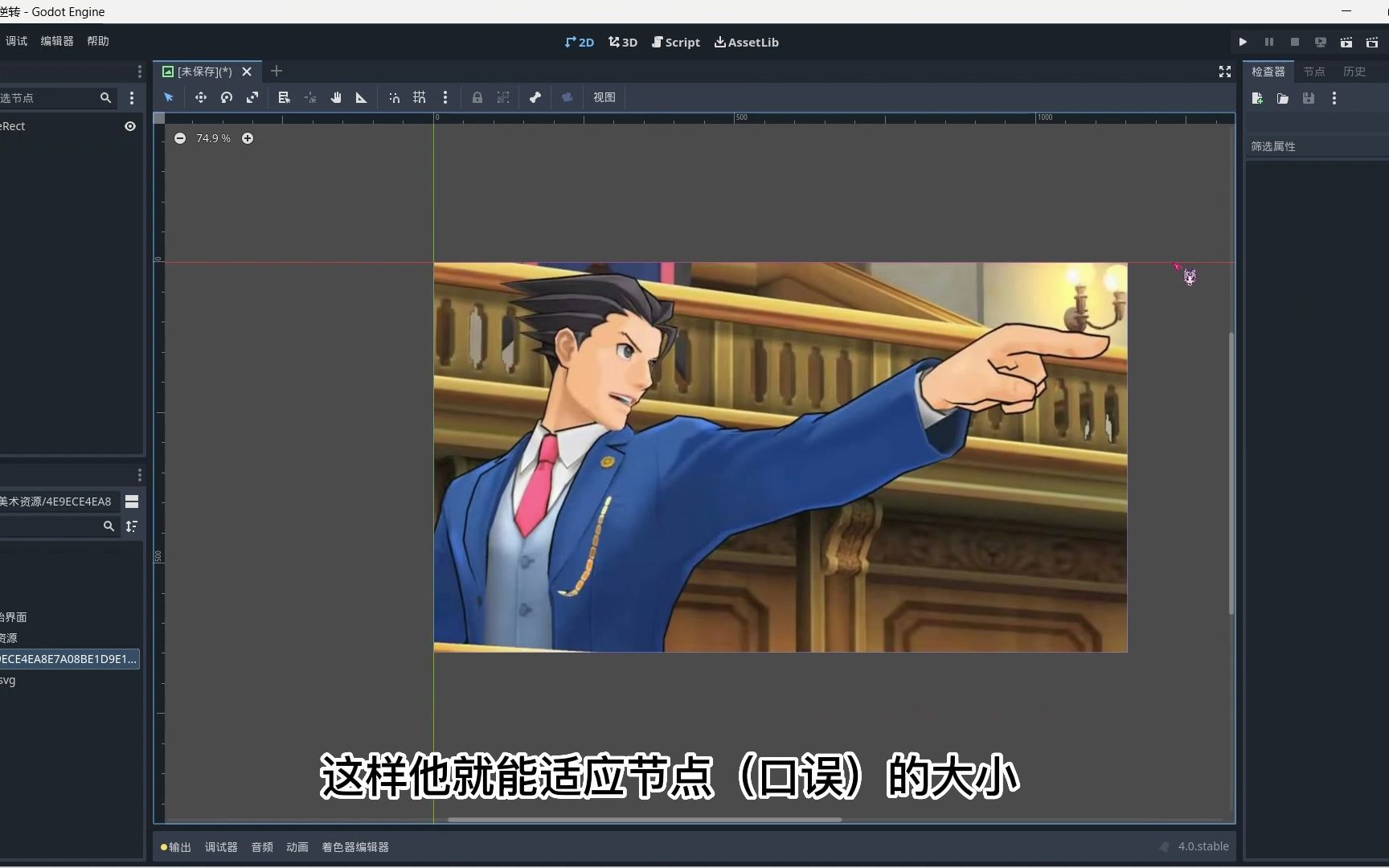This screenshot has width=1389, height=868.
Task: Open scene dock three-dot menu
Action: coord(140,72)
